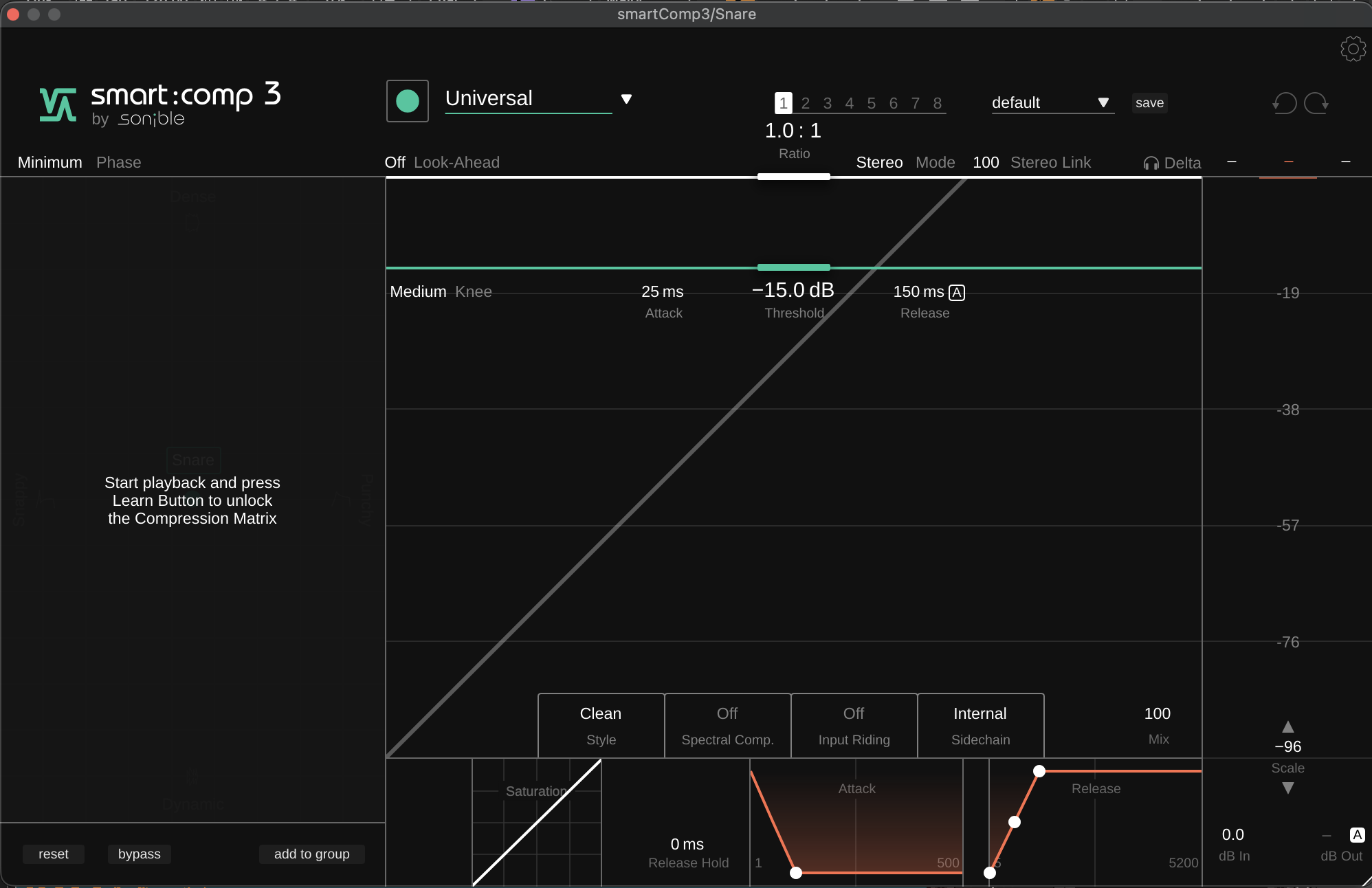The image size is (1372, 888).
Task: Toggle Input Riding Off setting
Action: [854, 724]
